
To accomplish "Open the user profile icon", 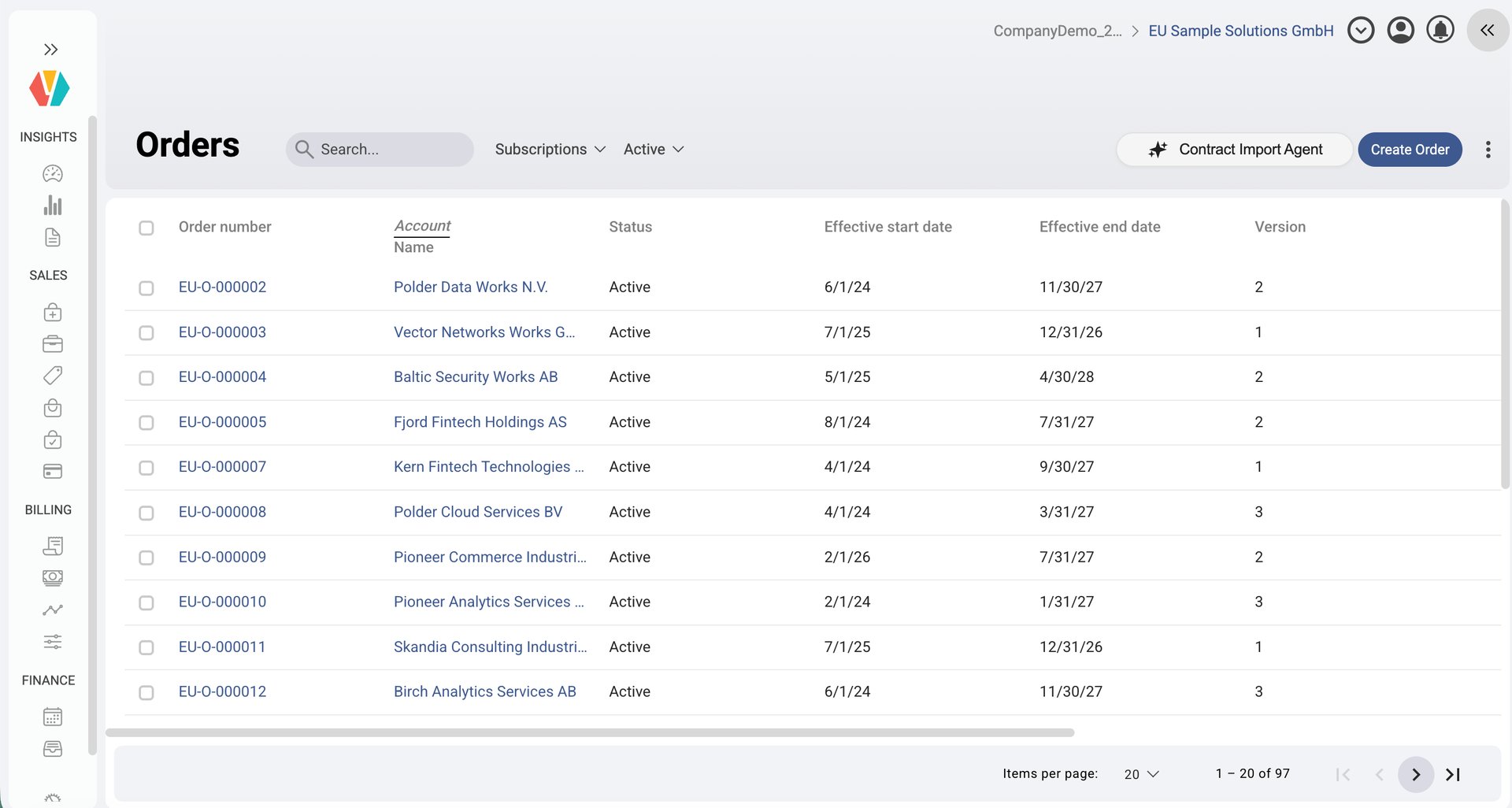I will click(x=1400, y=31).
